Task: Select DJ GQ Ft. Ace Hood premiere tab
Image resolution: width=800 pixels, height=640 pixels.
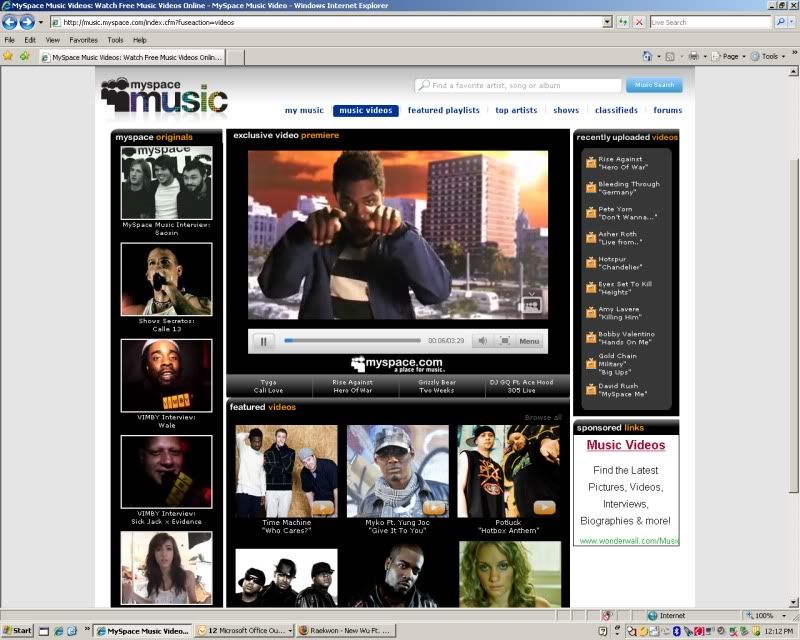Action: click(521, 386)
